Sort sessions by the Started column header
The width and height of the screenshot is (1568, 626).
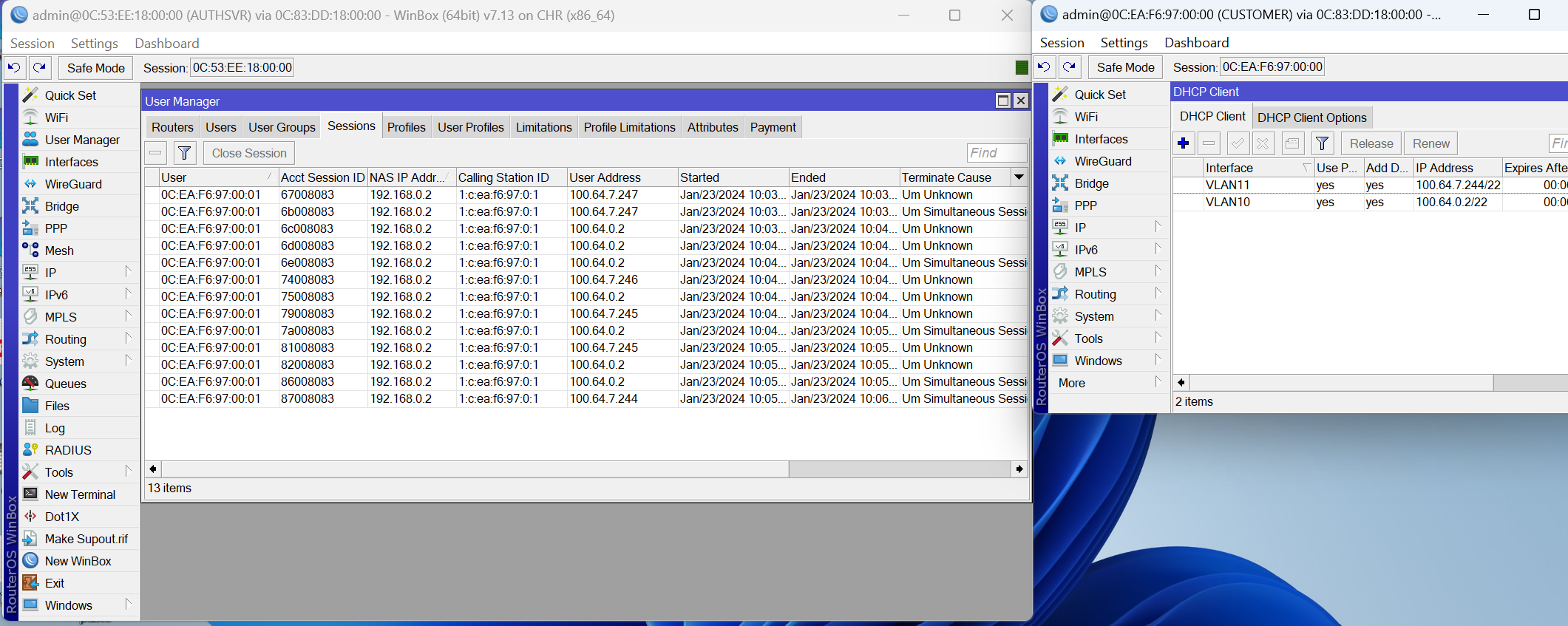[x=733, y=177]
